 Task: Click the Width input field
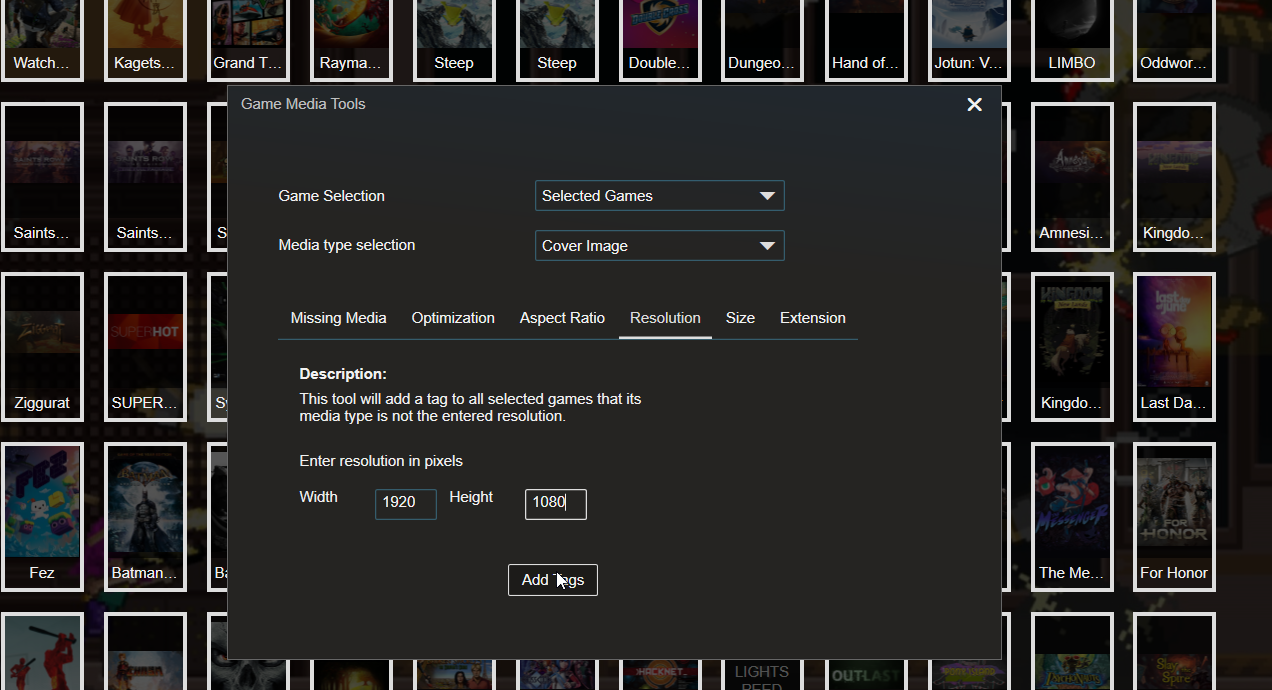pyautogui.click(x=405, y=503)
